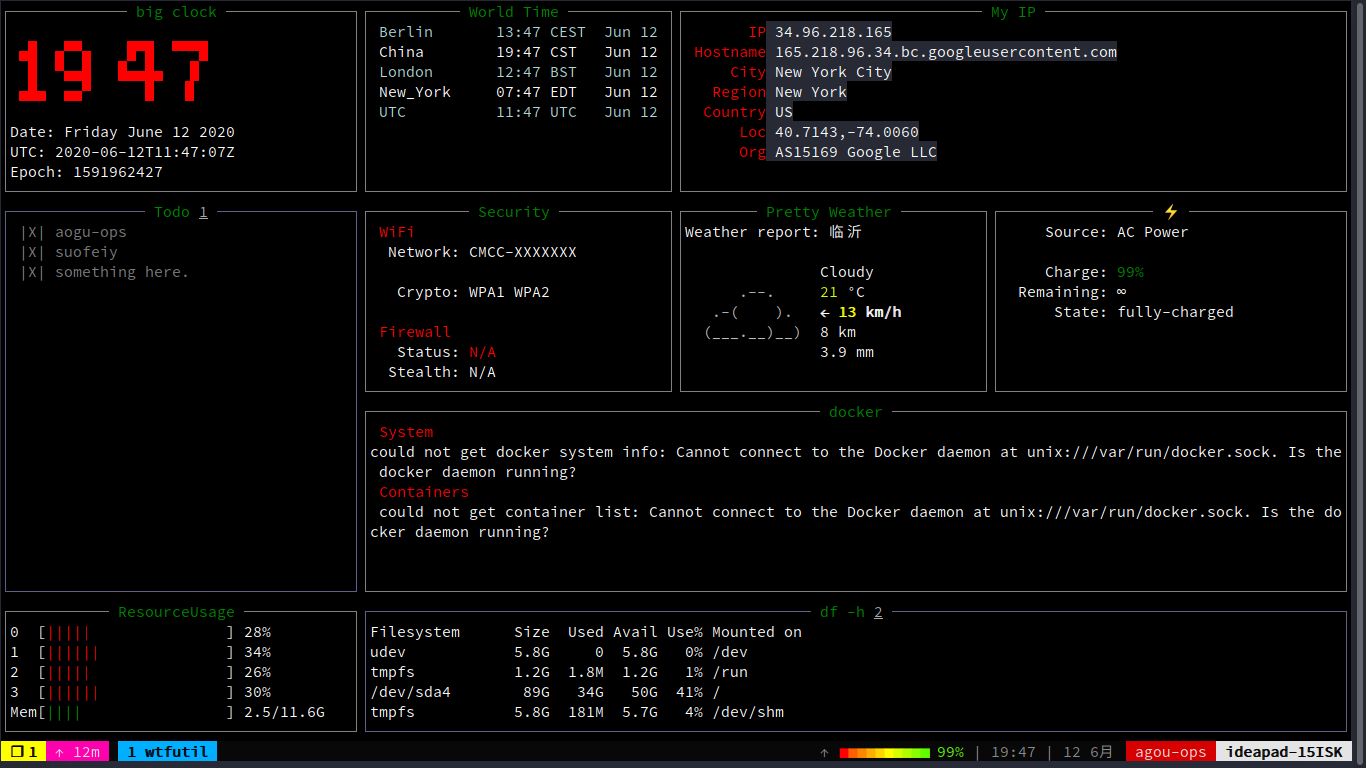Click the 3.9 mm precipitation value

[x=847, y=352]
